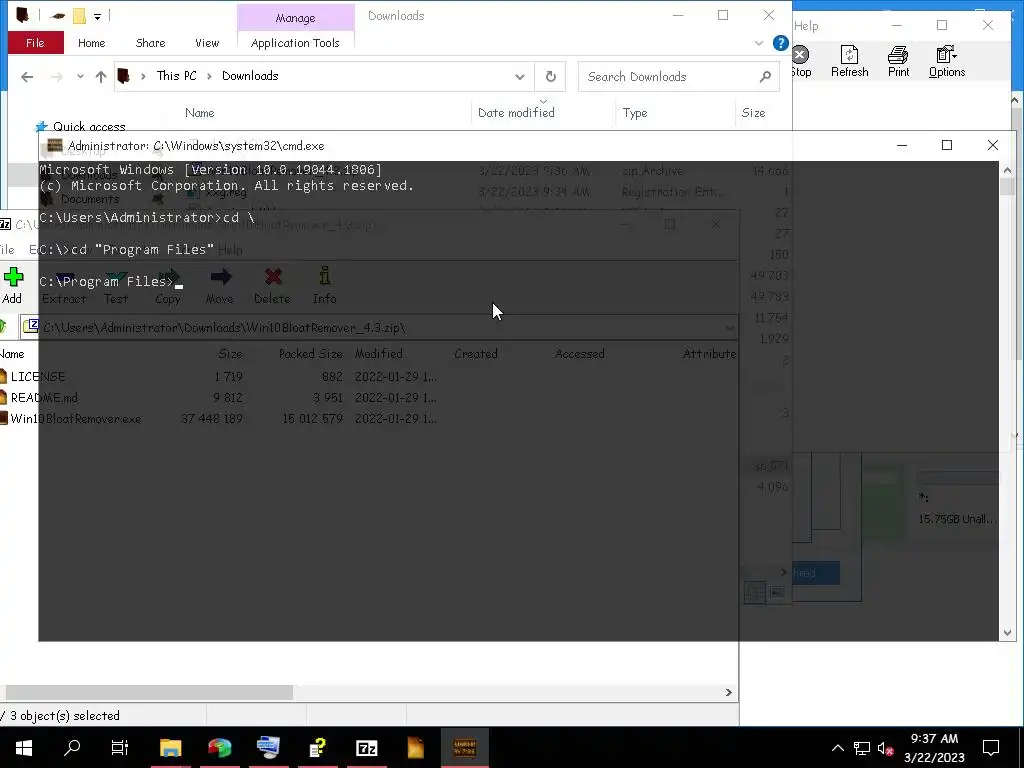Click the 7-Zip horizontal scrollbar right arrow
The width and height of the screenshot is (1024, 768).
729,692
